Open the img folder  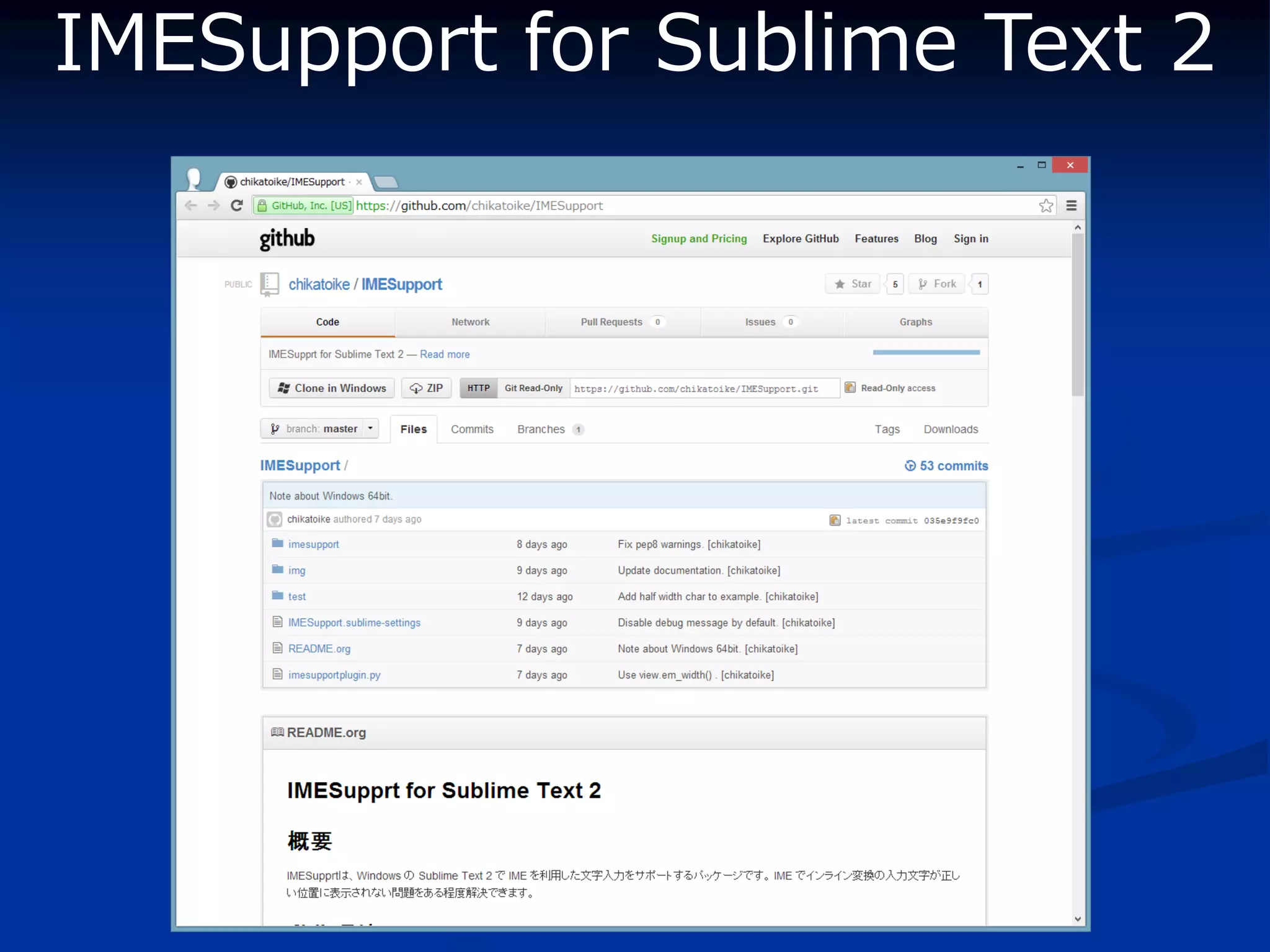[296, 571]
